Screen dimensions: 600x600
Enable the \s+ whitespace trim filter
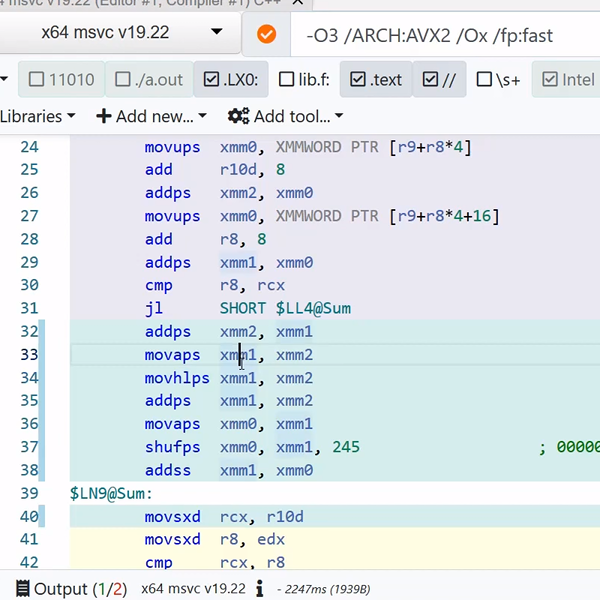[x=498, y=80]
